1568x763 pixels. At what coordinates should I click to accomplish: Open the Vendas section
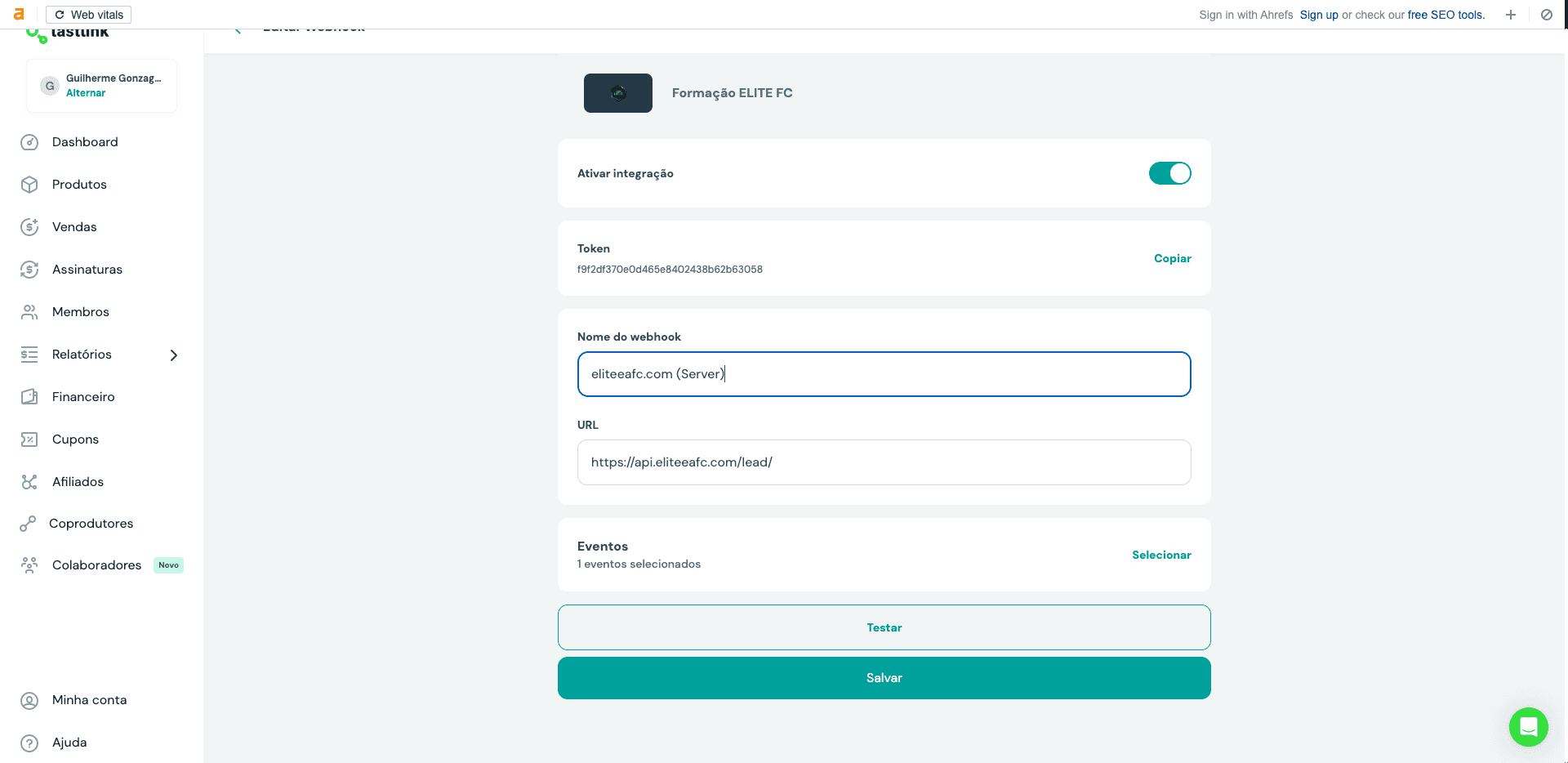pos(74,227)
